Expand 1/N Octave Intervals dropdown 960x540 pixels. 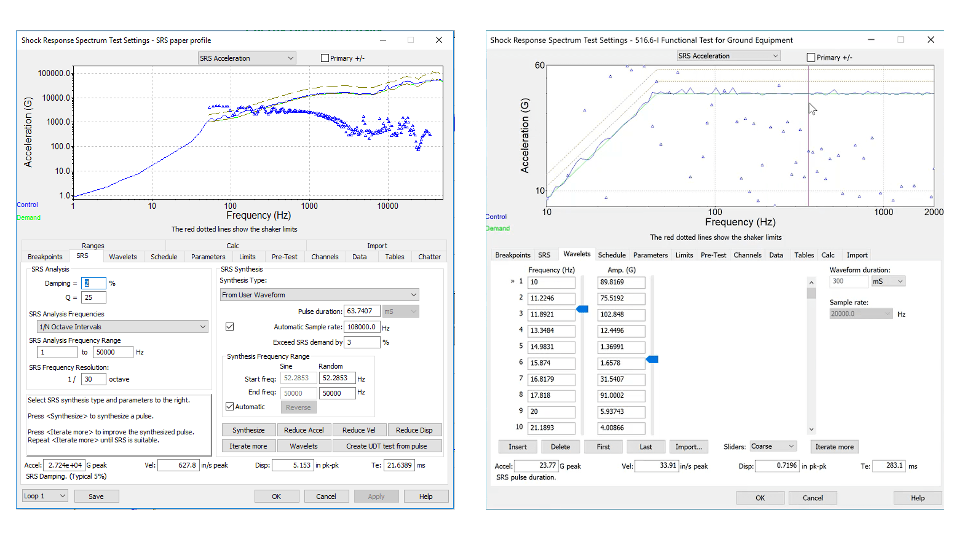coord(122,327)
